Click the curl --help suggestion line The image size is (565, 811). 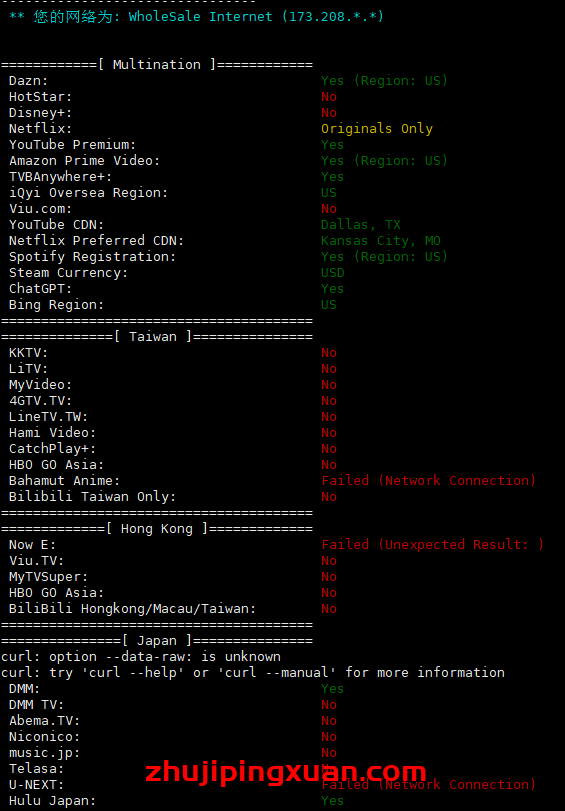[x=253, y=673]
